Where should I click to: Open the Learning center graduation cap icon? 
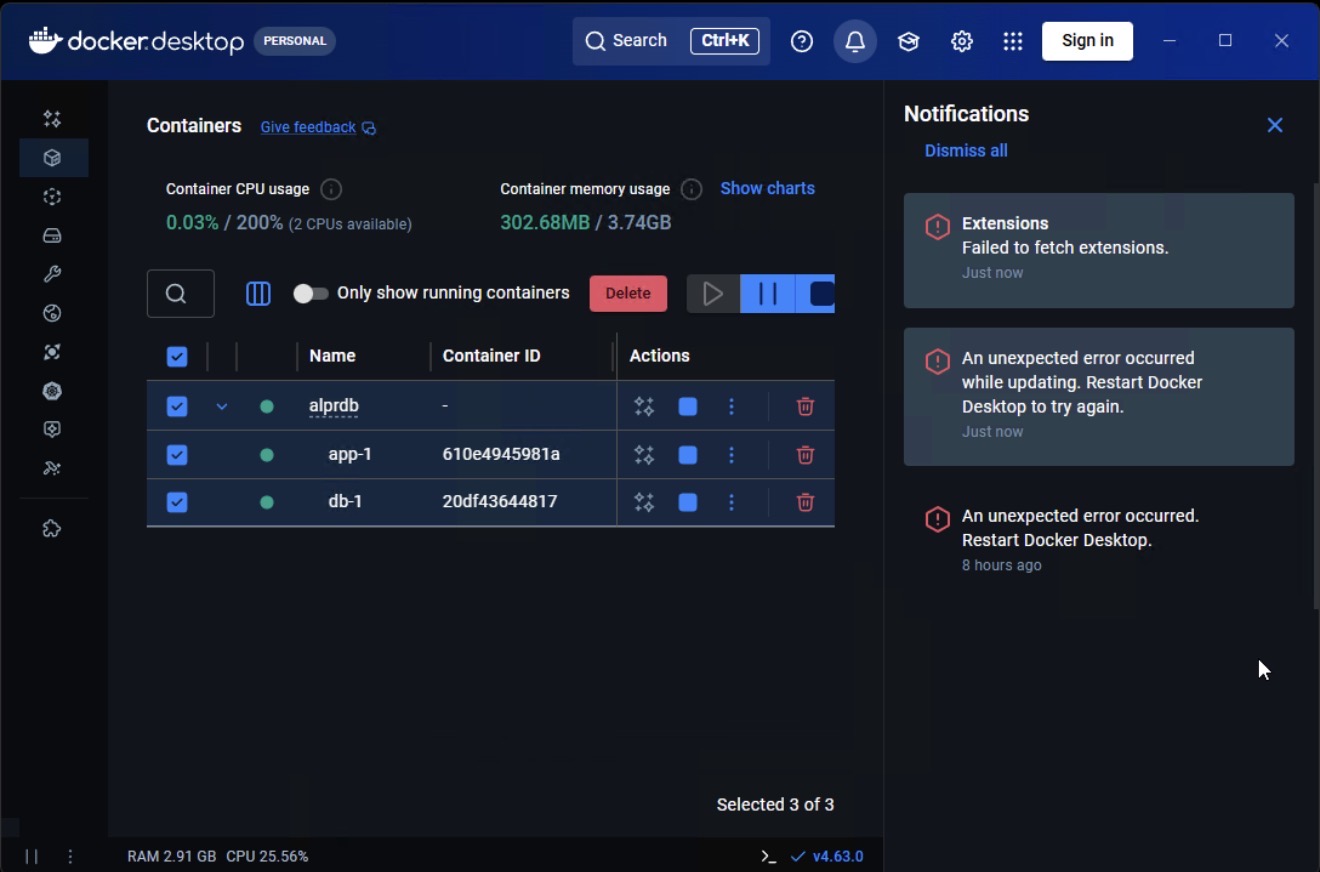[908, 41]
